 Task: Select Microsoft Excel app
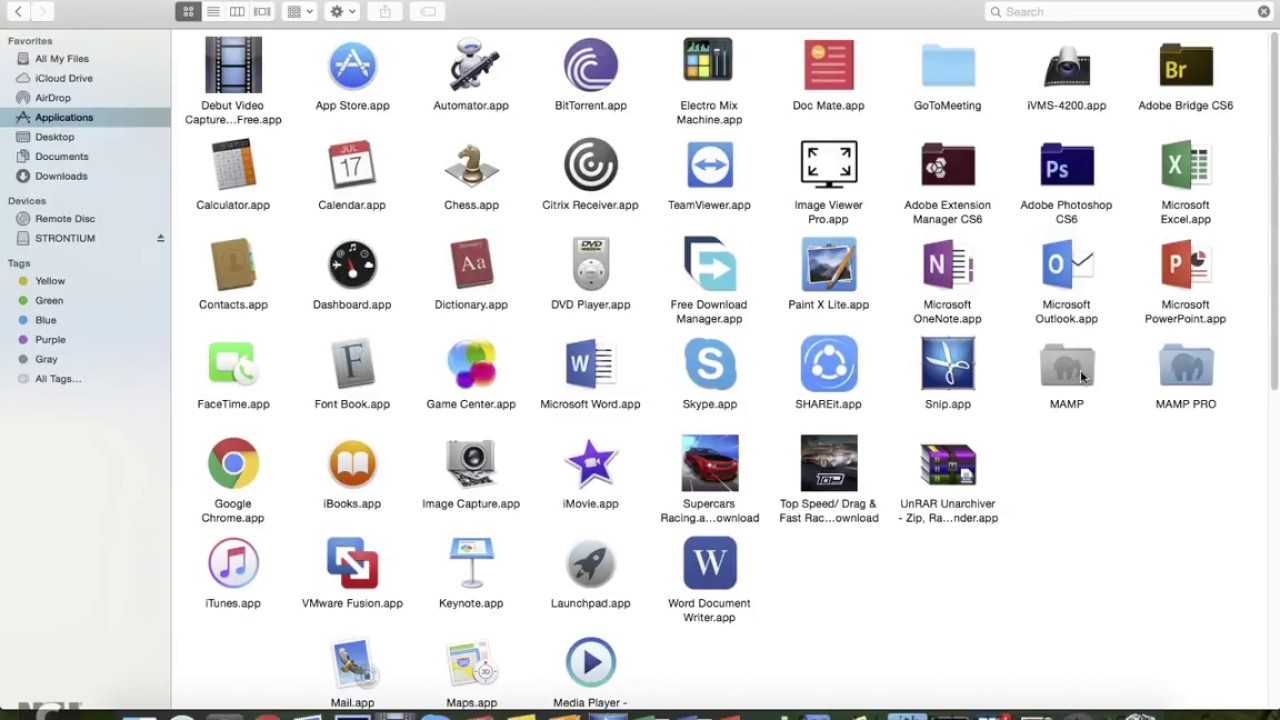pyautogui.click(x=1185, y=165)
